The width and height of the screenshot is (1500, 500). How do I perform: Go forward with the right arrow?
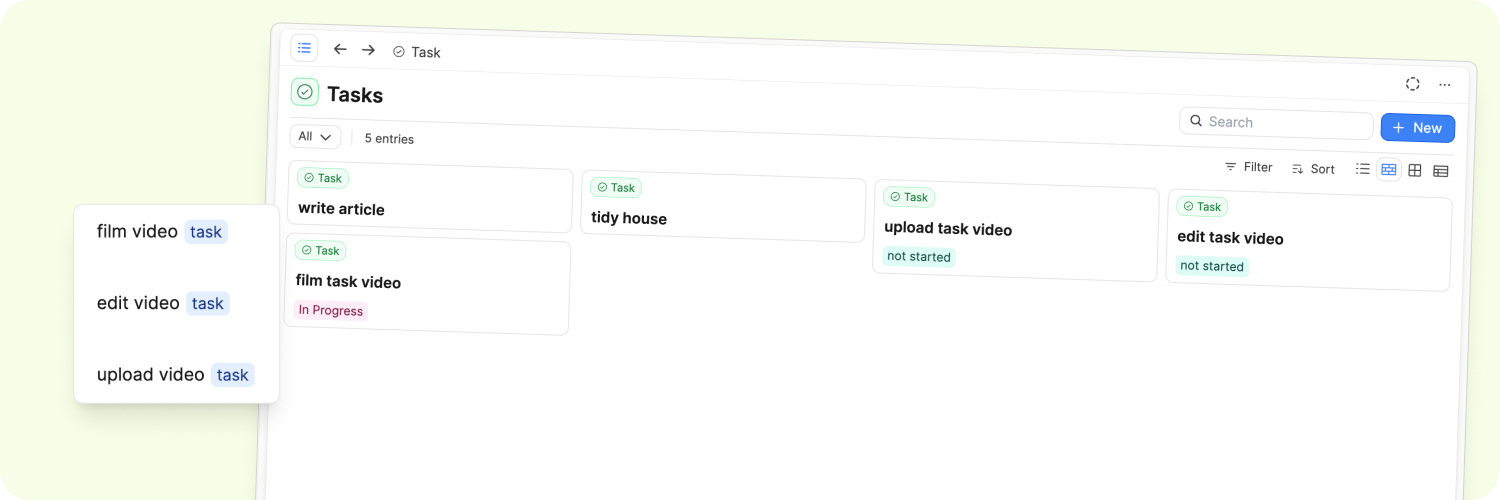(368, 50)
